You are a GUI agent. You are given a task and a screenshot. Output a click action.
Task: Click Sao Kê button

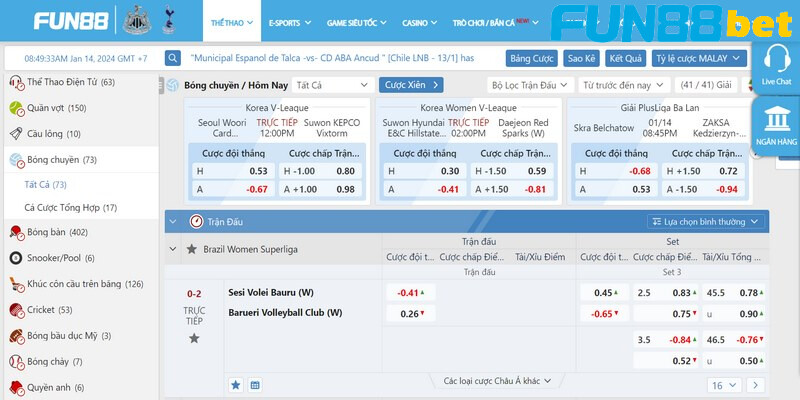pos(582,58)
